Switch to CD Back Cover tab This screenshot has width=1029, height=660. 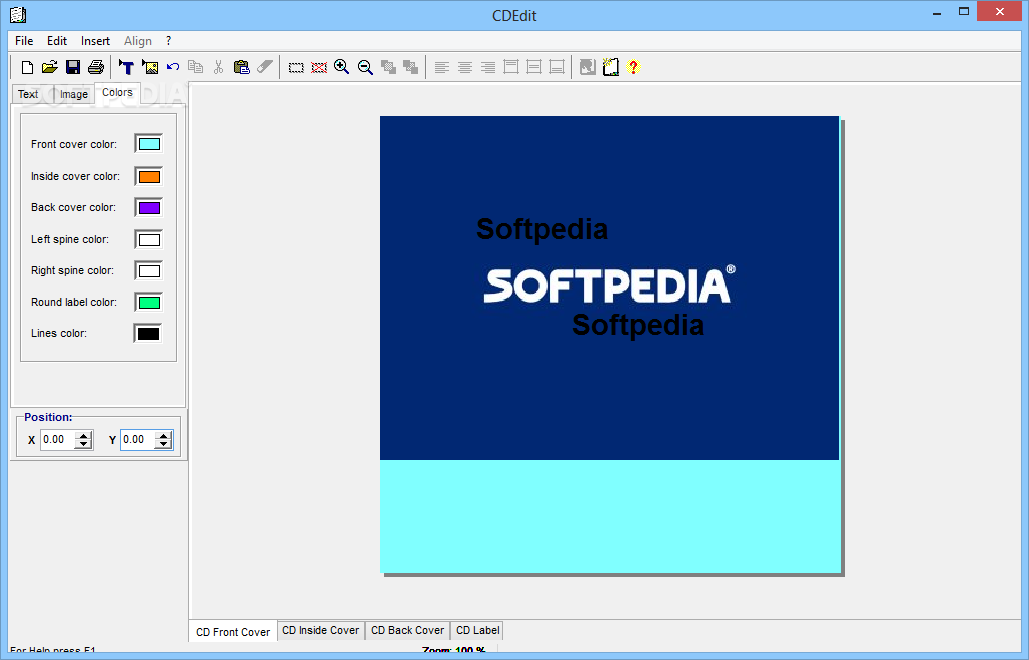408,630
